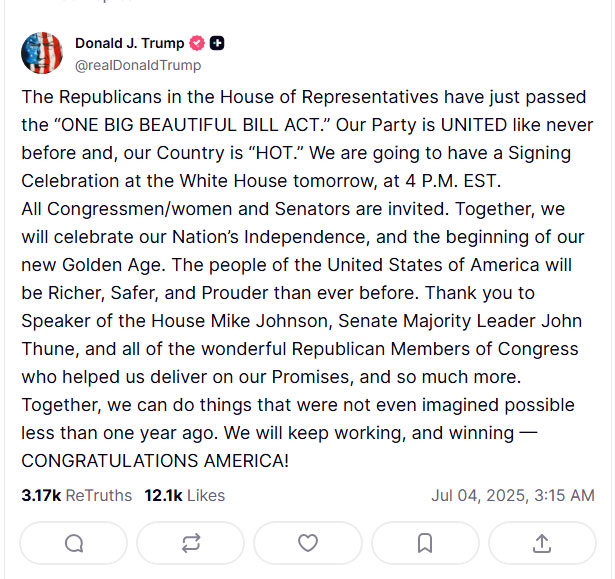Open Donald J. Trump's profile avatar

[42, 53]
